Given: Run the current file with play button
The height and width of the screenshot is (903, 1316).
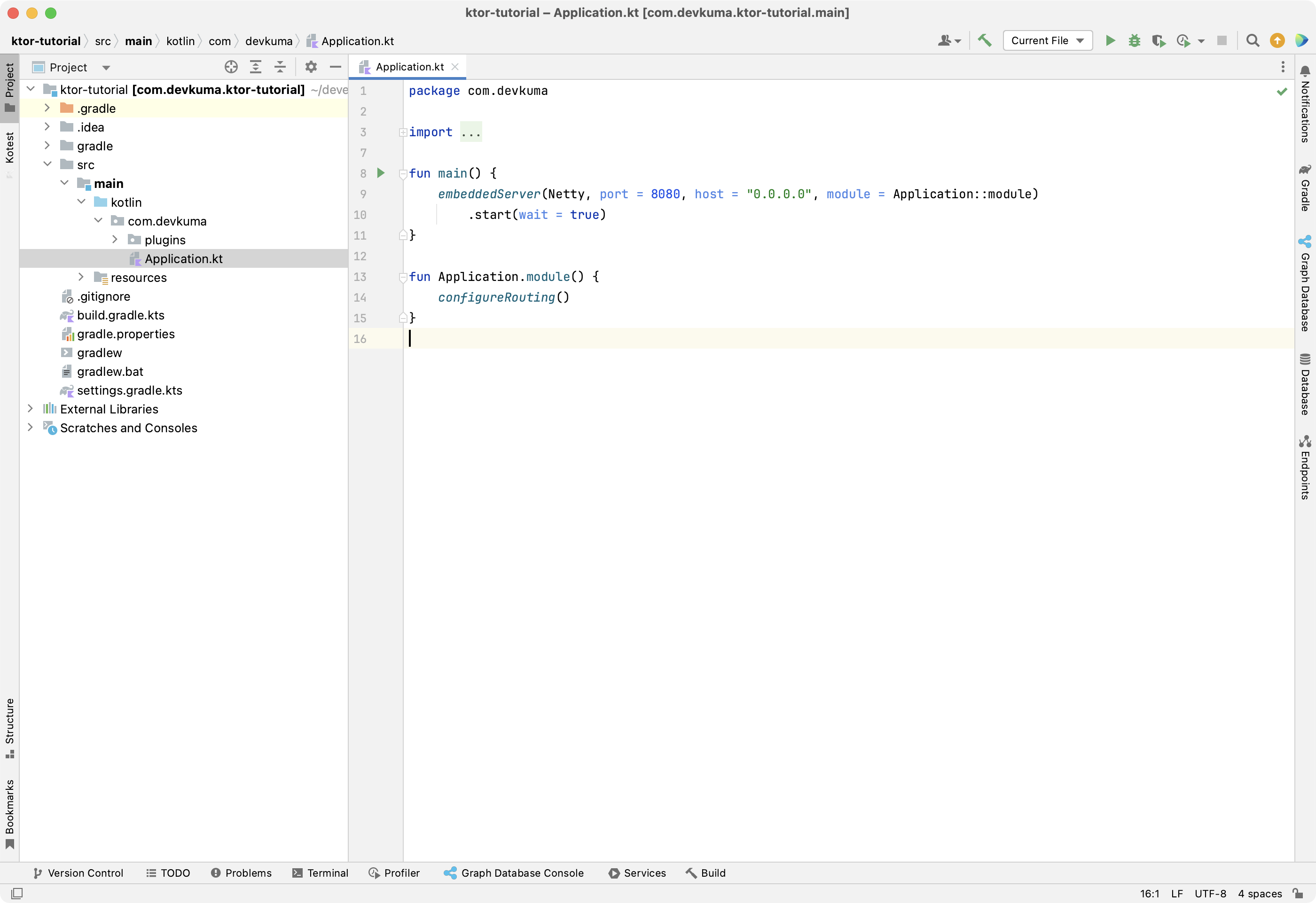Looking at the screenshot, I should pos(1111,41).
